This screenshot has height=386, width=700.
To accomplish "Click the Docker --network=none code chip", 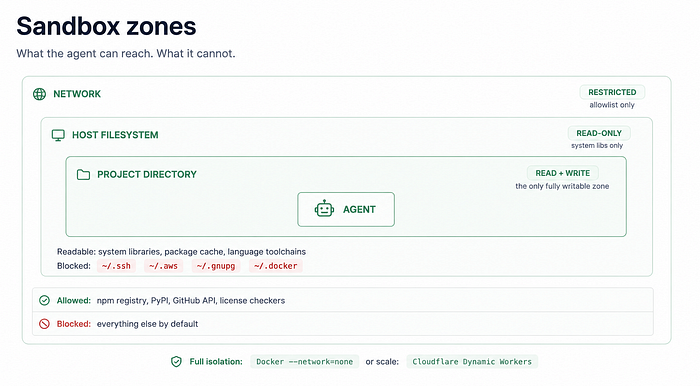I will tap(304, 361).
